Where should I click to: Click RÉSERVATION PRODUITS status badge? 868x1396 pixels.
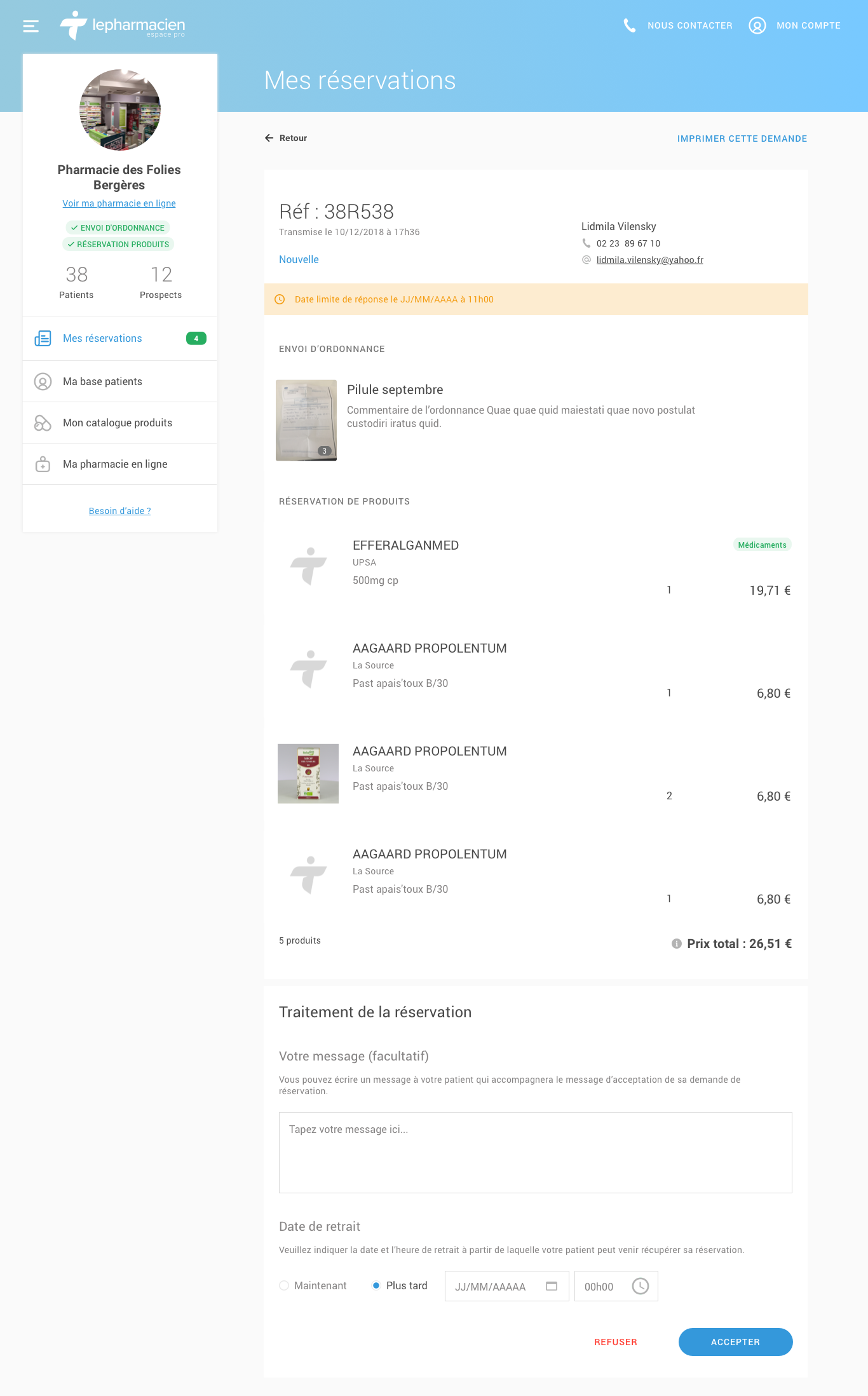pos(118,244)
